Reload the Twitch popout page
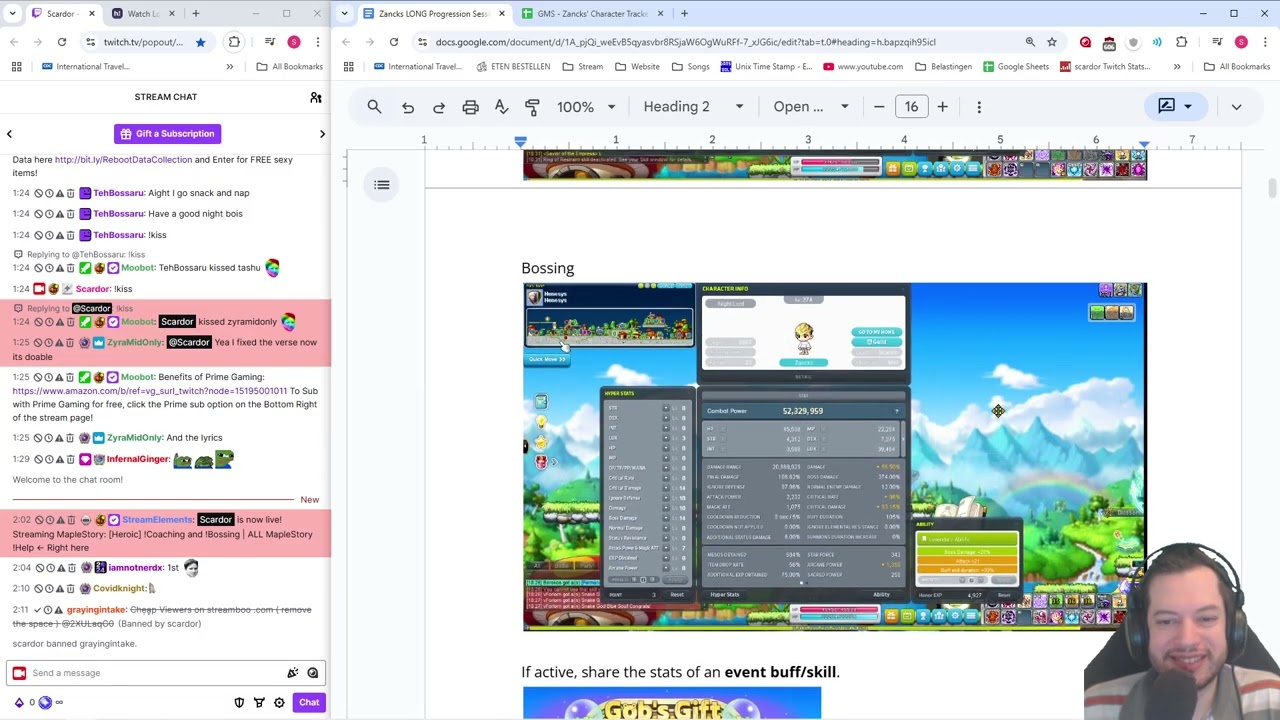The image size is (1280, 720). [62, 42]
